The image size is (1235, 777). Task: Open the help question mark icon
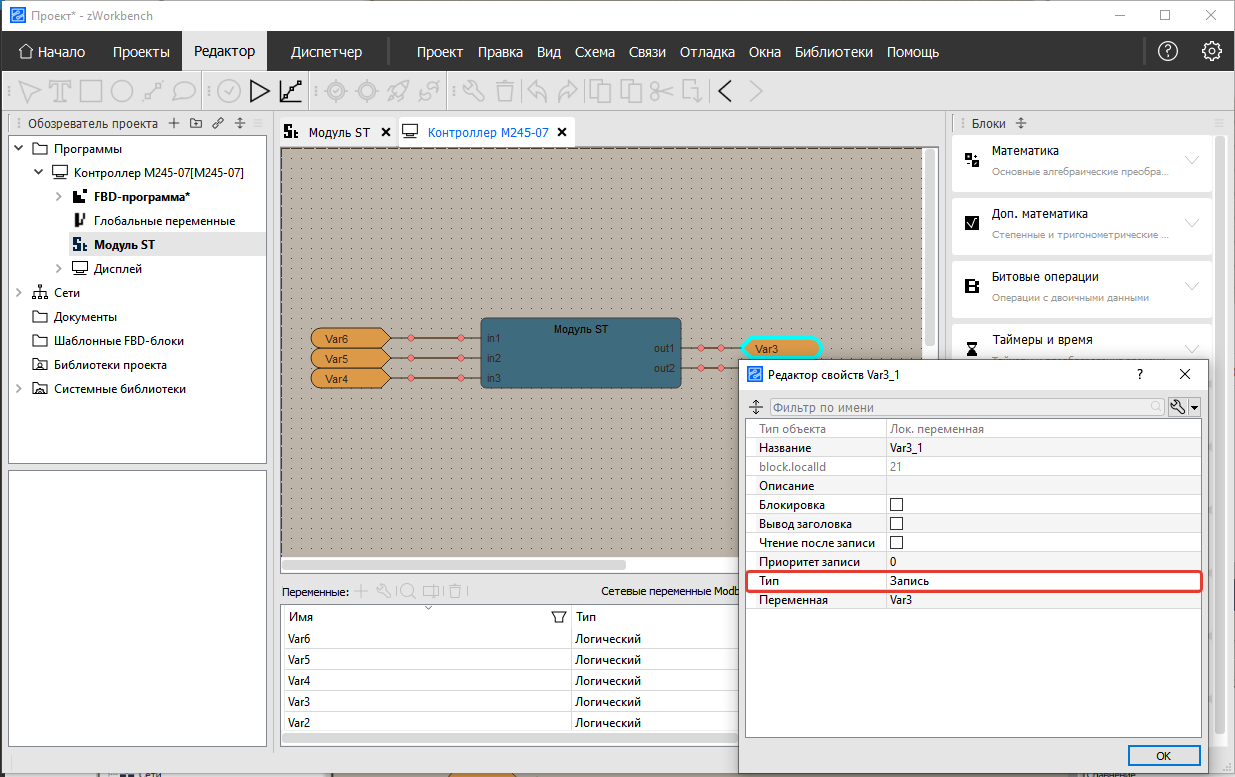[1167, 51]
